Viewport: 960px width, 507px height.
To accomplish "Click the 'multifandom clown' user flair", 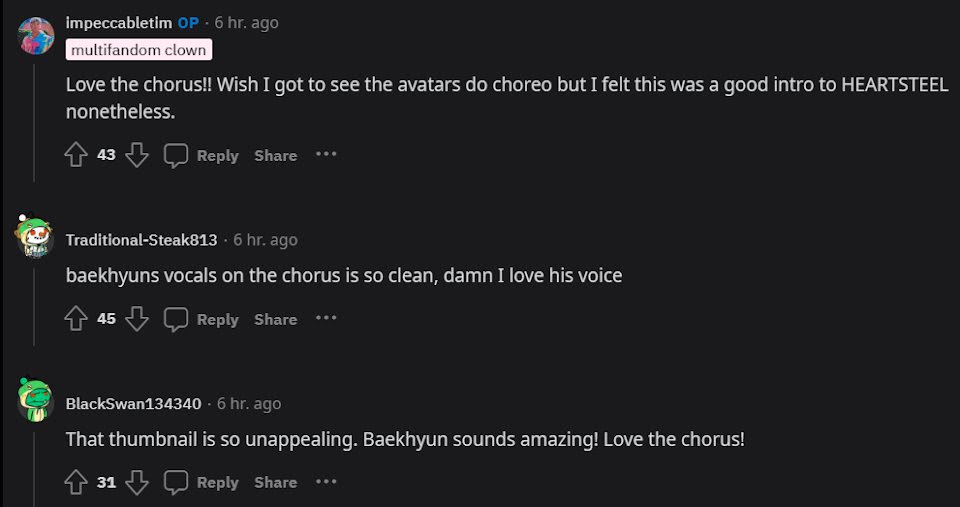I will 139,50.
